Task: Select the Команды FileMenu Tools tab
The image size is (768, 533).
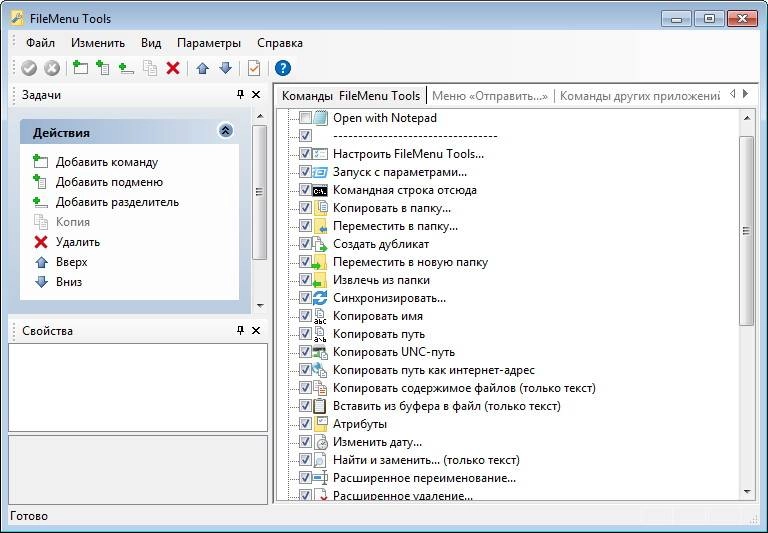Action: tap(351, 96)
